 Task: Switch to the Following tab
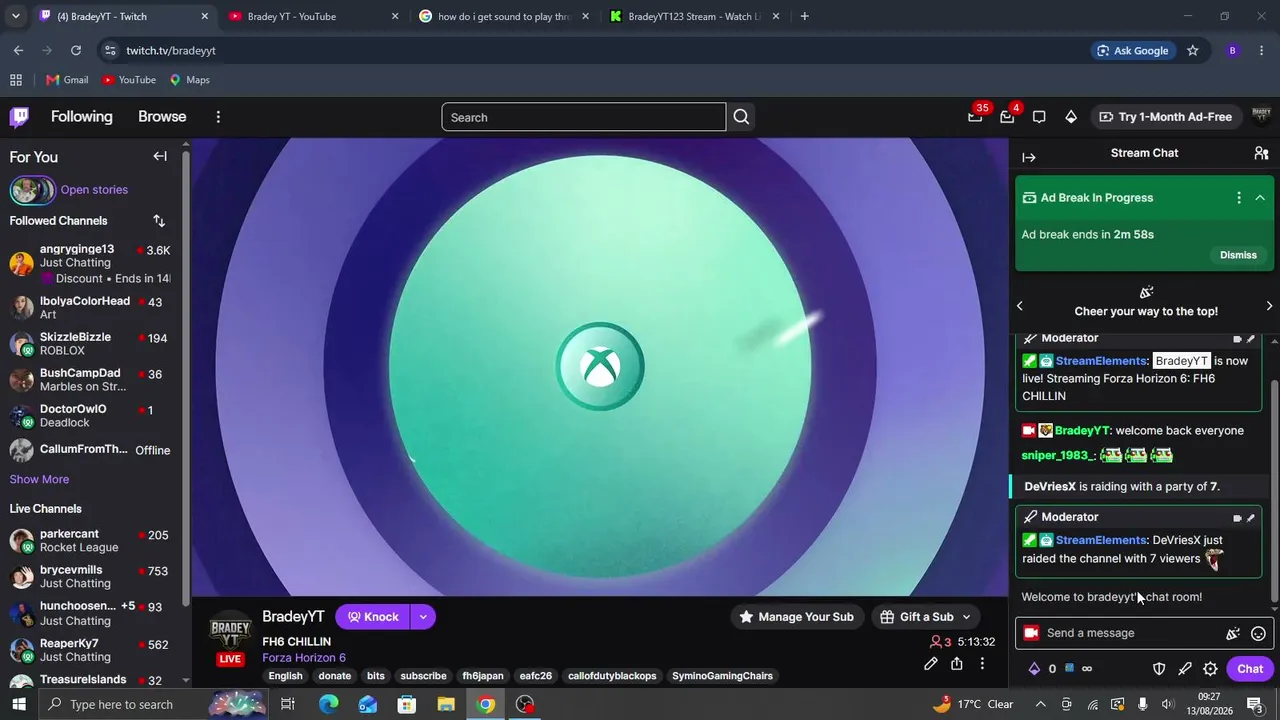click(x=81, y=117)
